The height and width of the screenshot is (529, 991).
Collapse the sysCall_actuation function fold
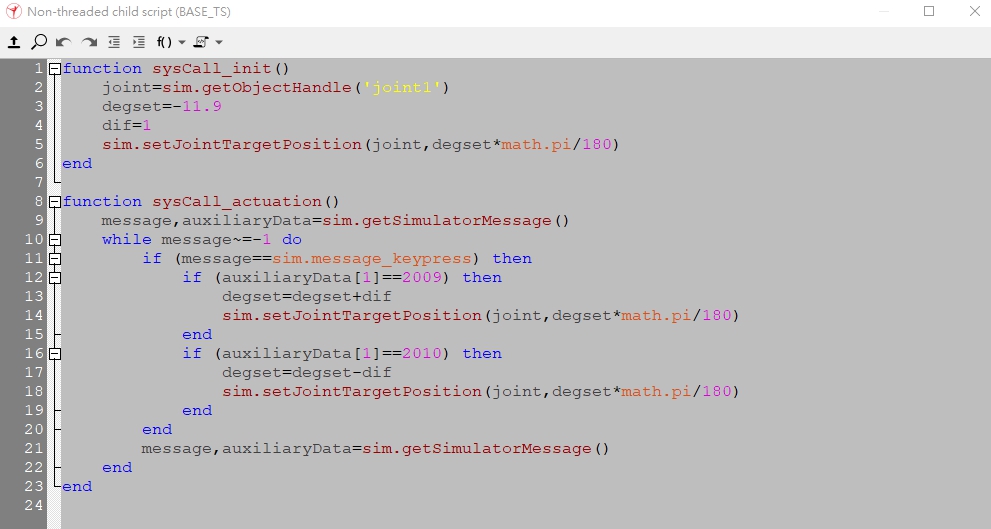click(55, 202)
